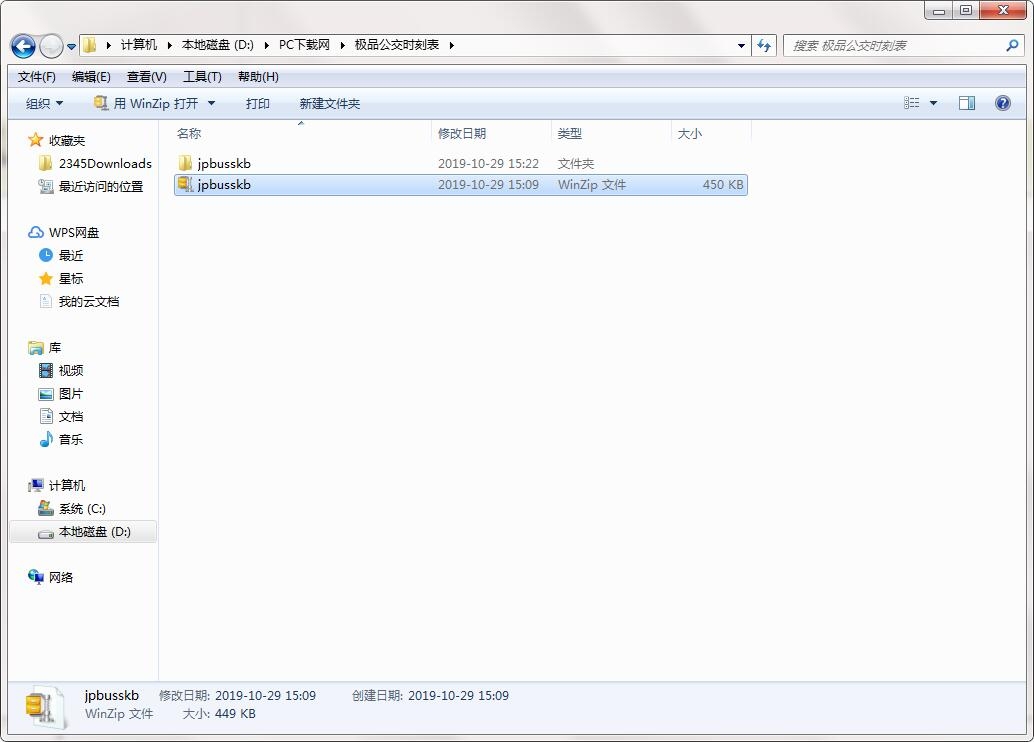Click the 图片 library icon
This screenshot has height=742, width=1034.
click(46, 394)
